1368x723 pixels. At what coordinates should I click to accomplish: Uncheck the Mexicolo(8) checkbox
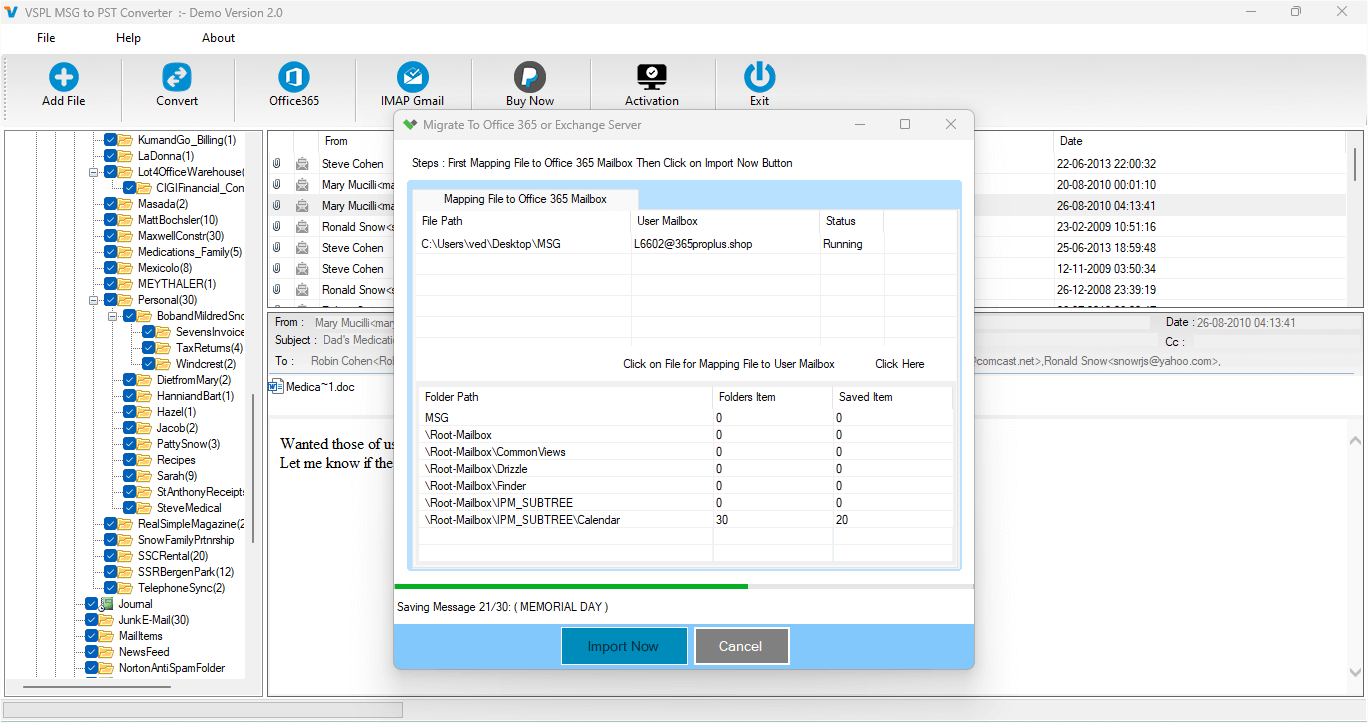[111, 268]
